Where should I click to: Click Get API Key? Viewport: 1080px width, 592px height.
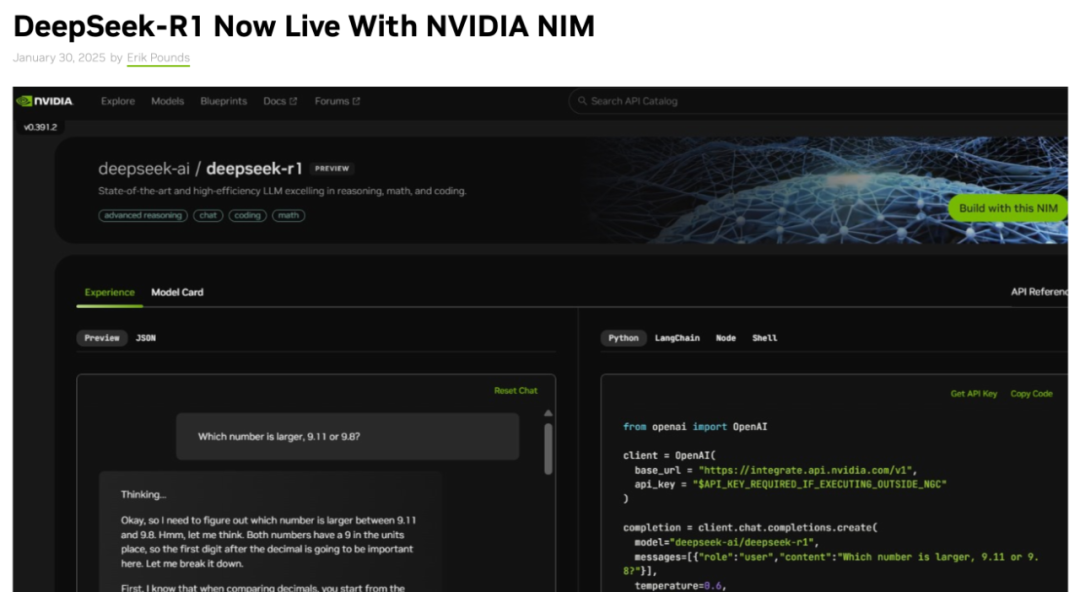point(974,394)
